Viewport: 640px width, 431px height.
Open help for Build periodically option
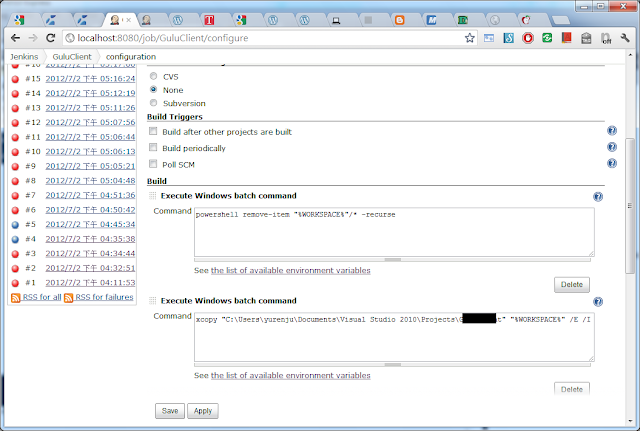(x=612, y=147)
